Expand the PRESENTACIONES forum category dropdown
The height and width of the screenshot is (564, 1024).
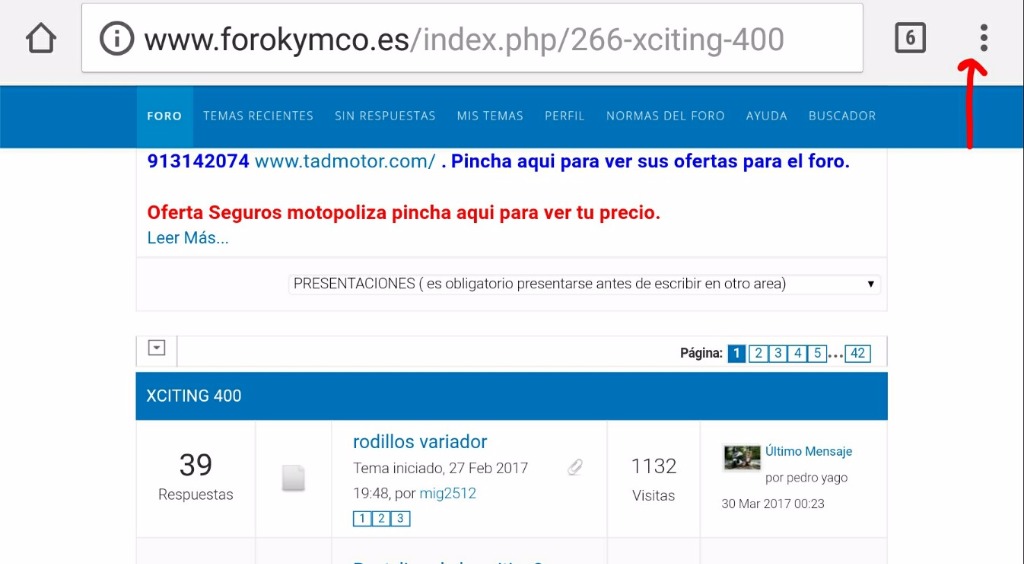pos(584,284)
